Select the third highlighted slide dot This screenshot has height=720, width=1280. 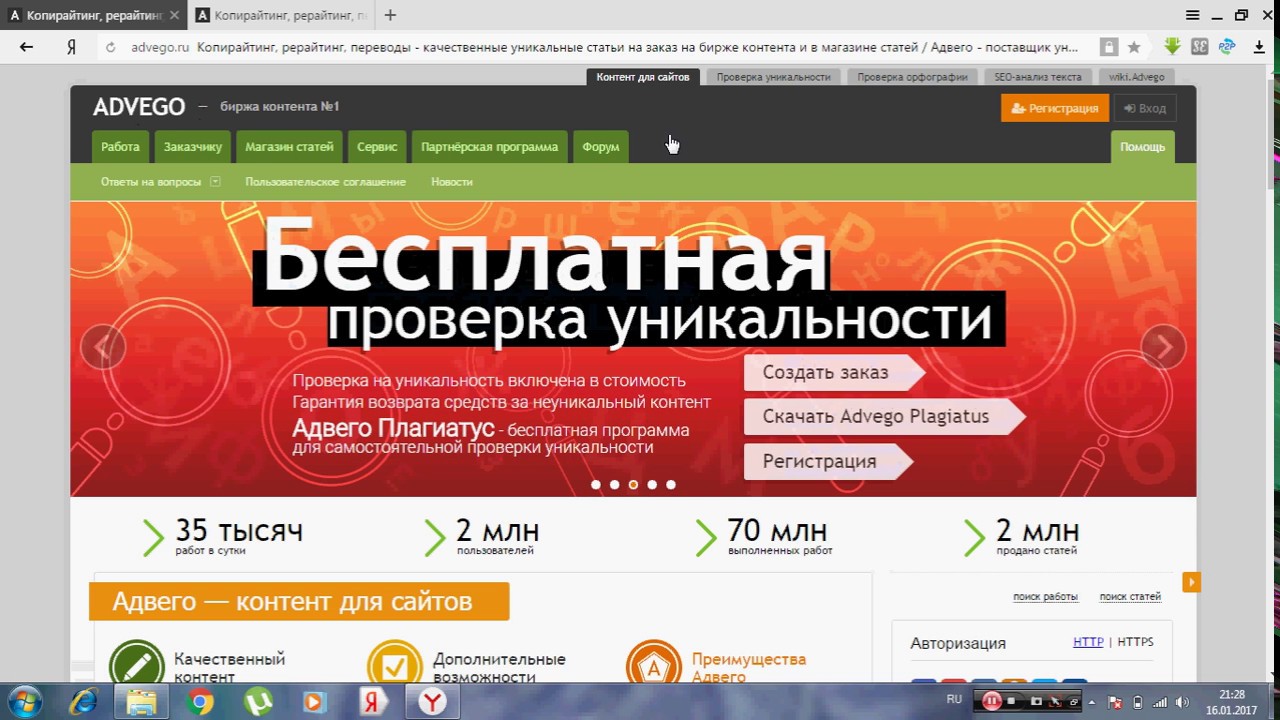(633, 485)
